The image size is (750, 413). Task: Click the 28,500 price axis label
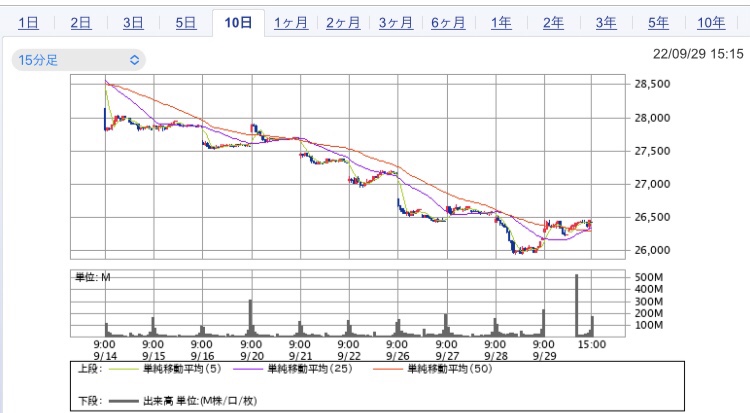pos(652,84)
